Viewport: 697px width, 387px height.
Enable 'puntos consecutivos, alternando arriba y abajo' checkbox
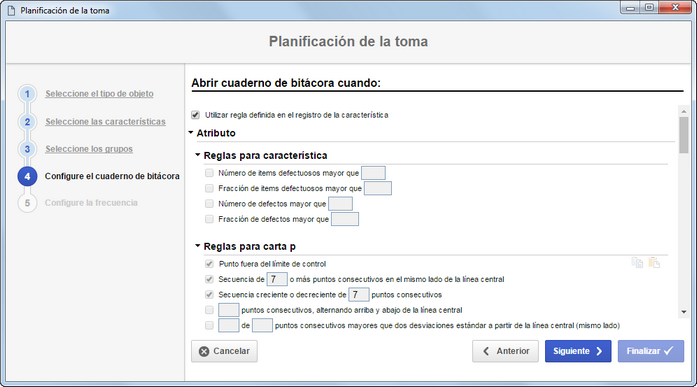point(209,310)
